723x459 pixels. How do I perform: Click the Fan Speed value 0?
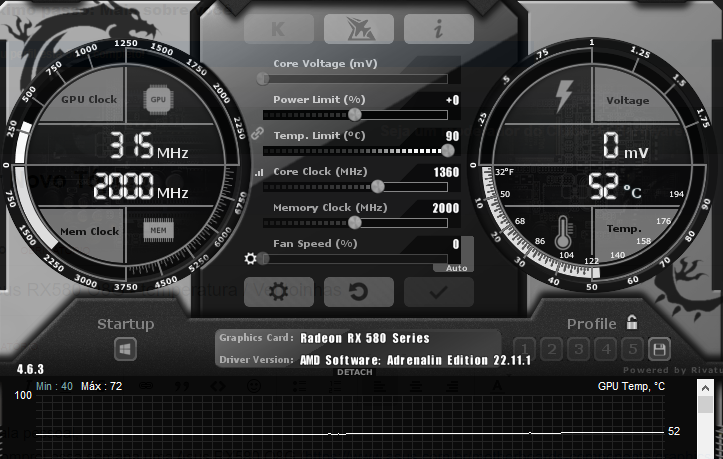[456, 244]
